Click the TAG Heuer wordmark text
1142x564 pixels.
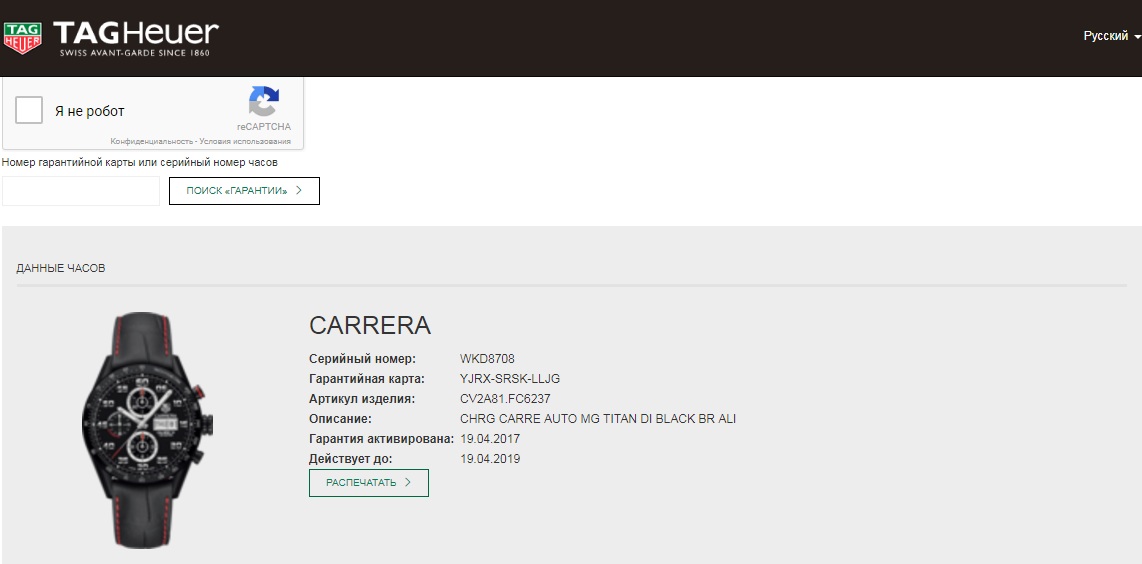tap(135, 33)
